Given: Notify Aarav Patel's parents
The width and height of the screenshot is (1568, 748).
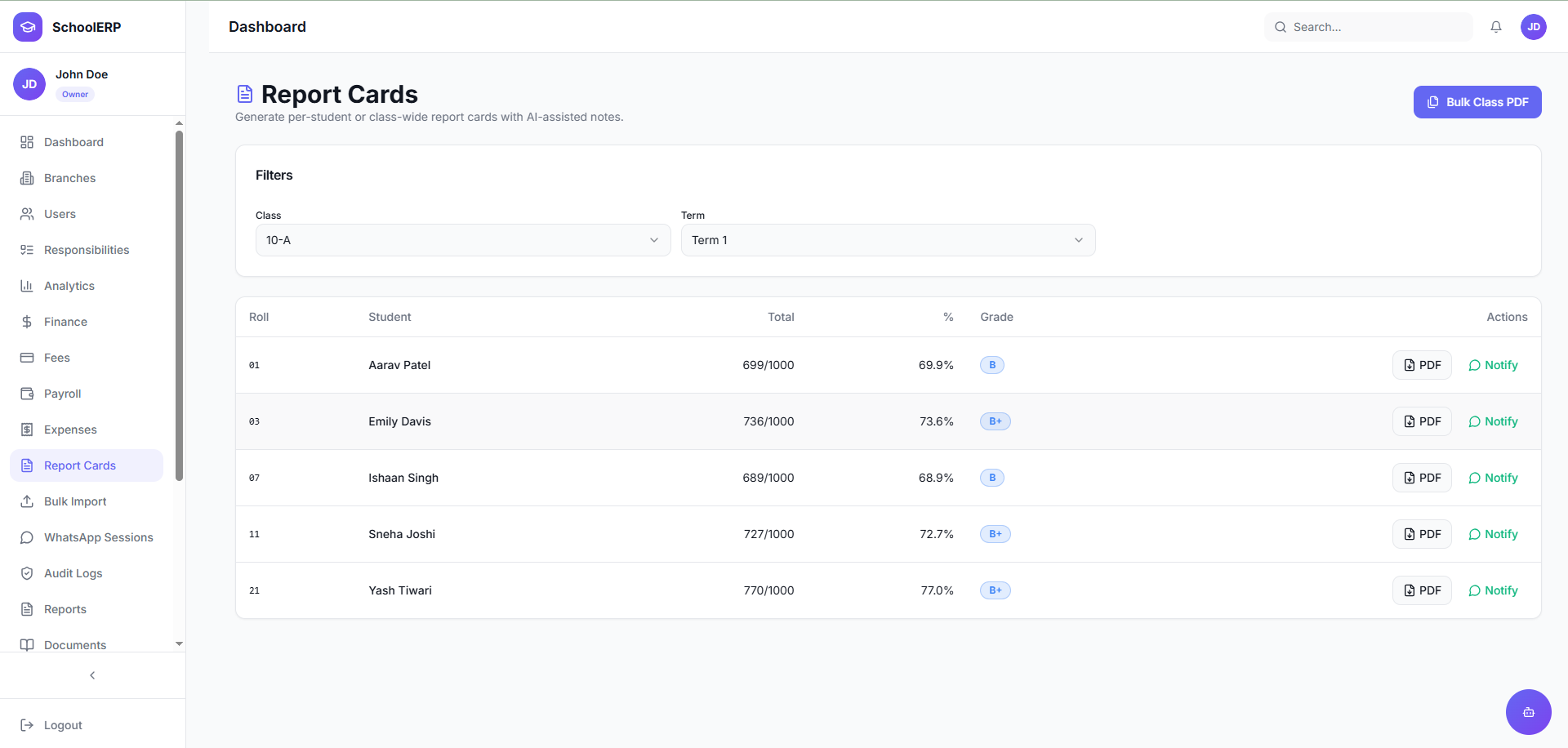Looking at the screenshot, I should 1493,365.
